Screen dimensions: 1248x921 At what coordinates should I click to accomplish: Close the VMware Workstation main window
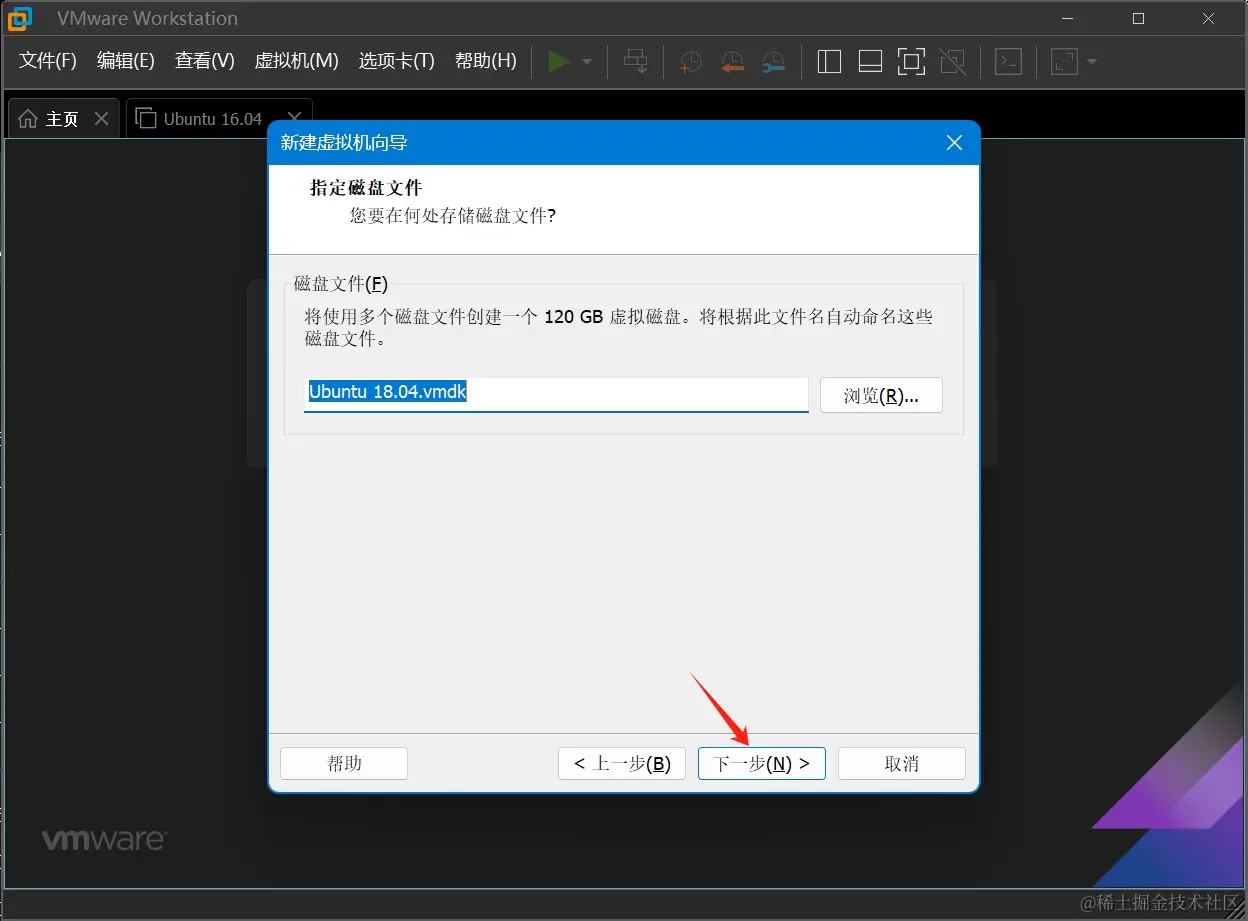pyautogui.click(x=1209, y=18)
